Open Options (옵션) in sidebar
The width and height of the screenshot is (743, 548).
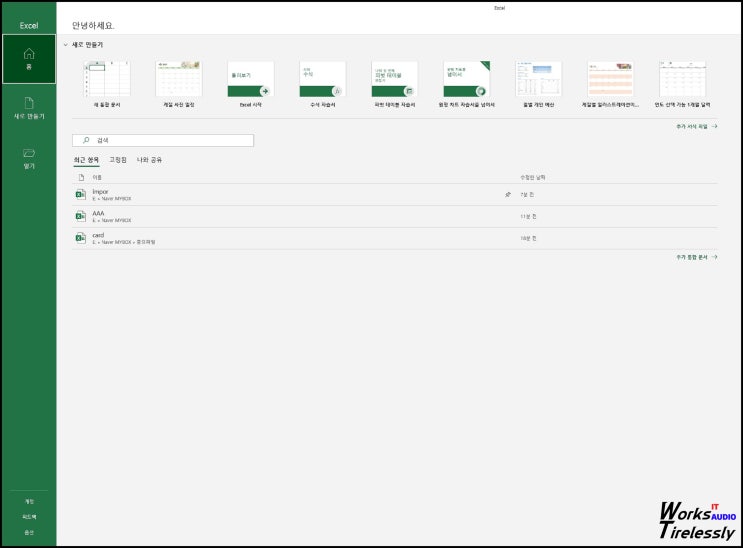pos(29,532)
